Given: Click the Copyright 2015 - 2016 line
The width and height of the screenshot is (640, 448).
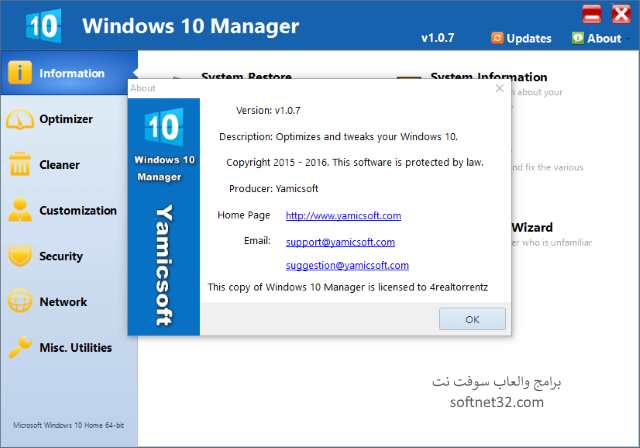Looking at the screenshot, I should pos(355,162).
